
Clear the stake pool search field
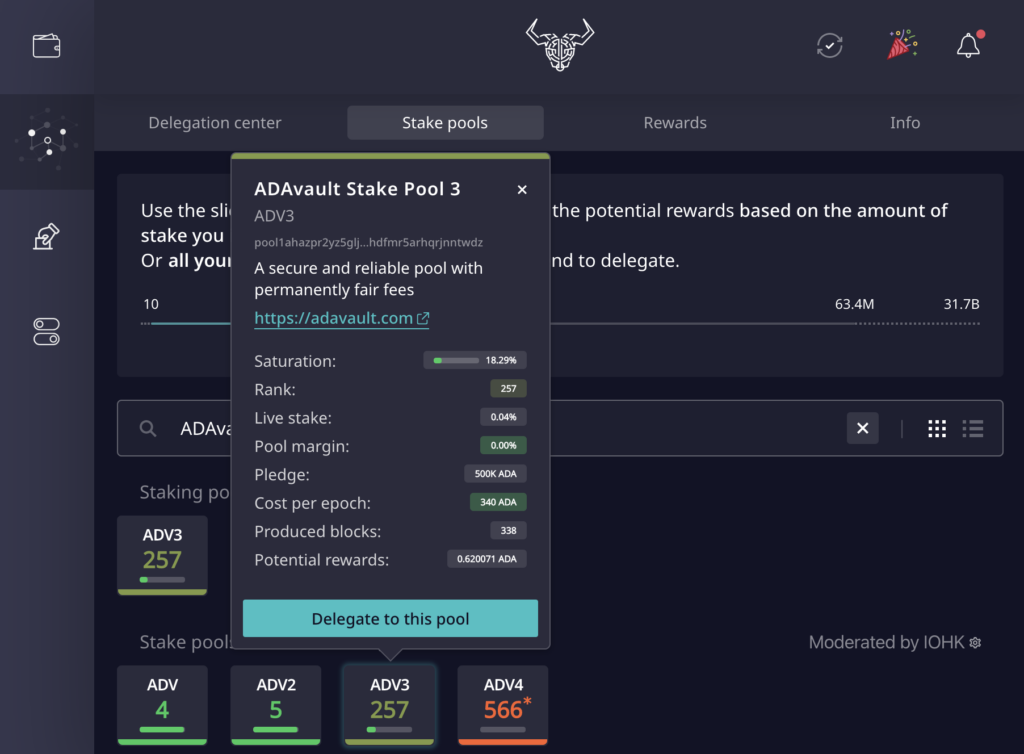point(863,428)
